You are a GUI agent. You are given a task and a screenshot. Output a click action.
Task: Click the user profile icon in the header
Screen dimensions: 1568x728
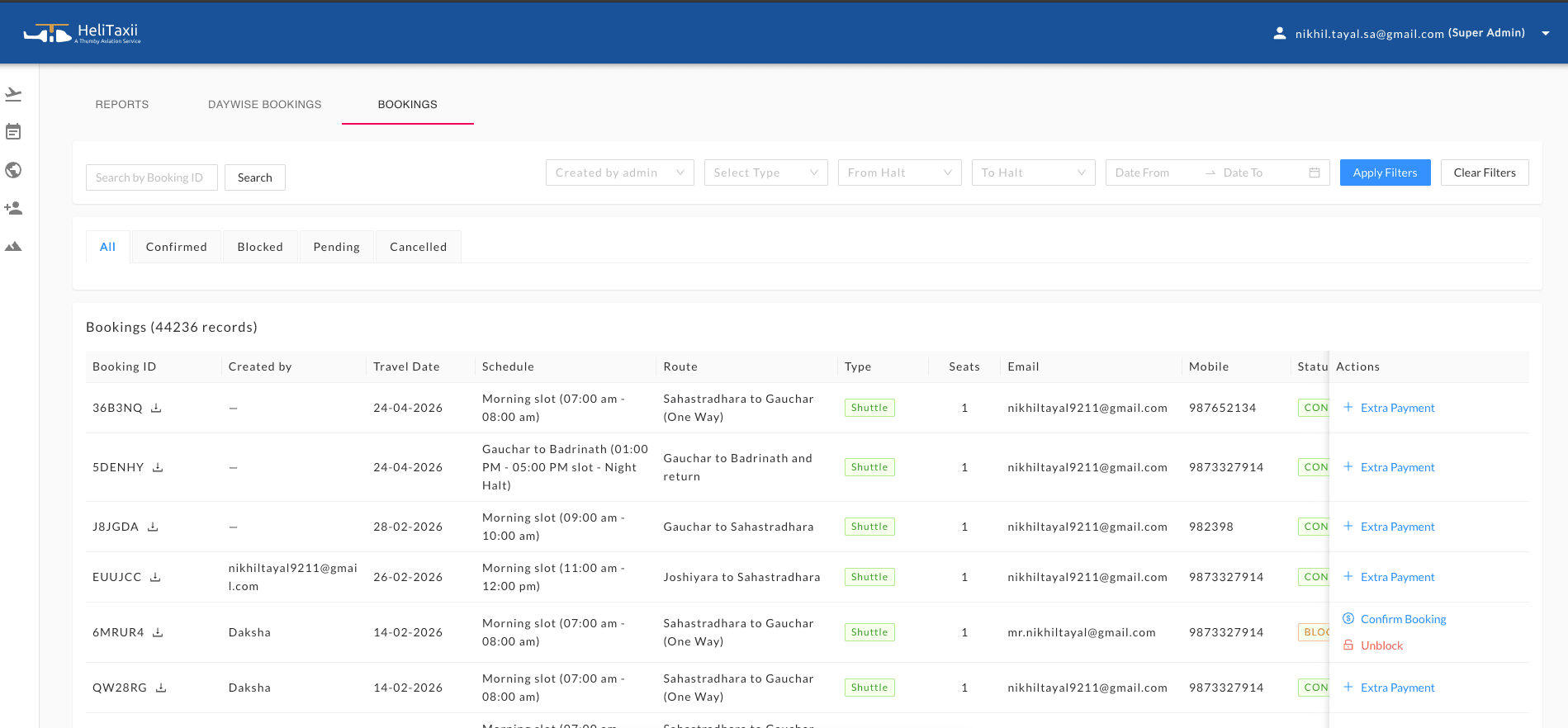pos(1279,33)
